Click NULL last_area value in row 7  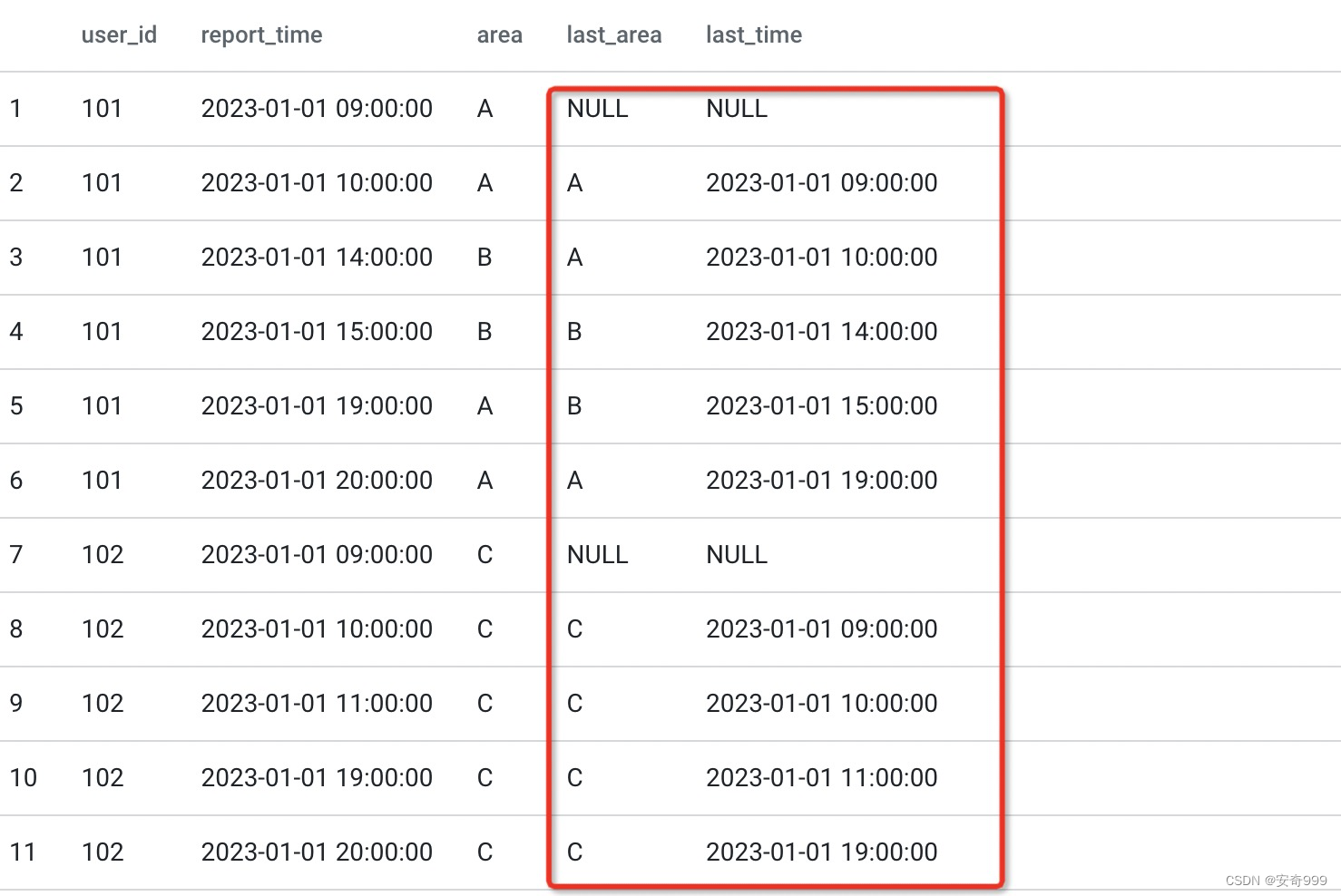coord(597,555)
